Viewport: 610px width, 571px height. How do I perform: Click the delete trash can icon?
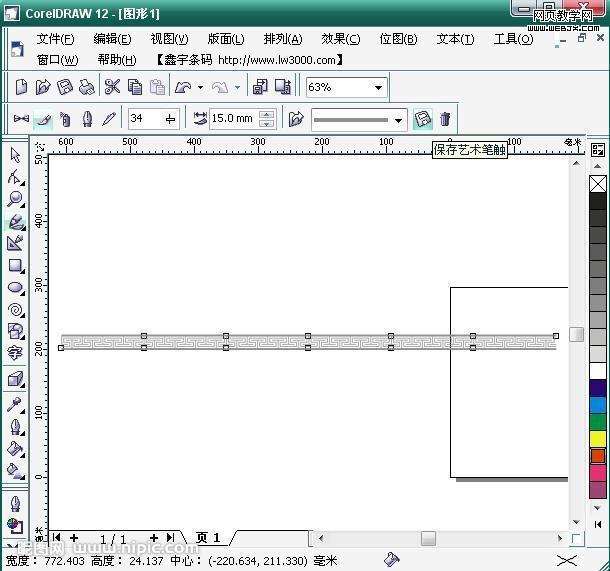pos(445,119)
